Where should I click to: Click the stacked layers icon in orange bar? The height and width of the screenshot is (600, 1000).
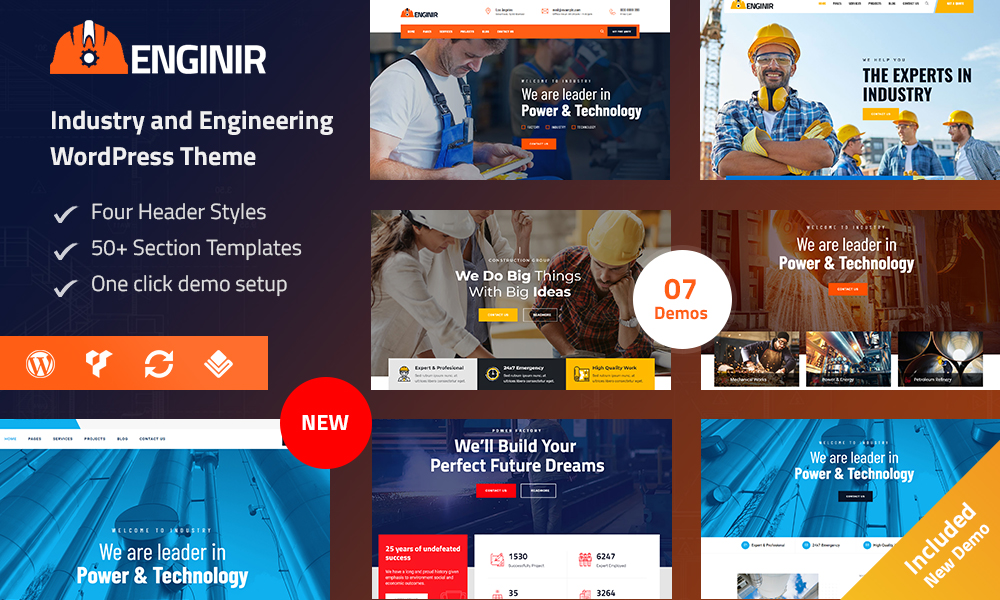(218, 364)
